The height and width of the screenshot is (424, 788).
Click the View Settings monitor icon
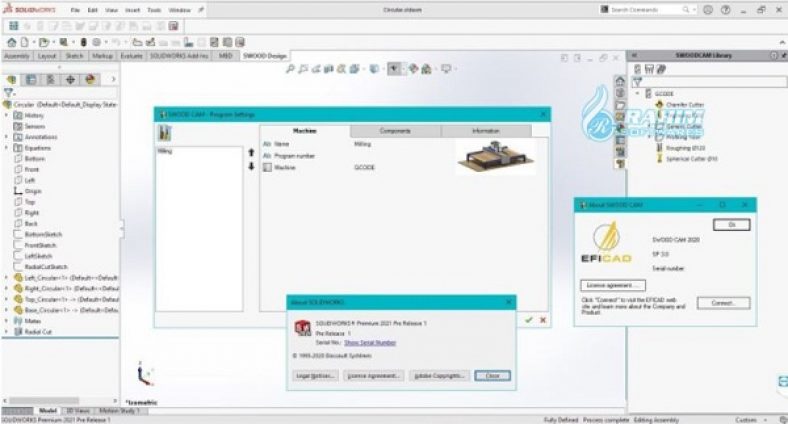[446, 69]
